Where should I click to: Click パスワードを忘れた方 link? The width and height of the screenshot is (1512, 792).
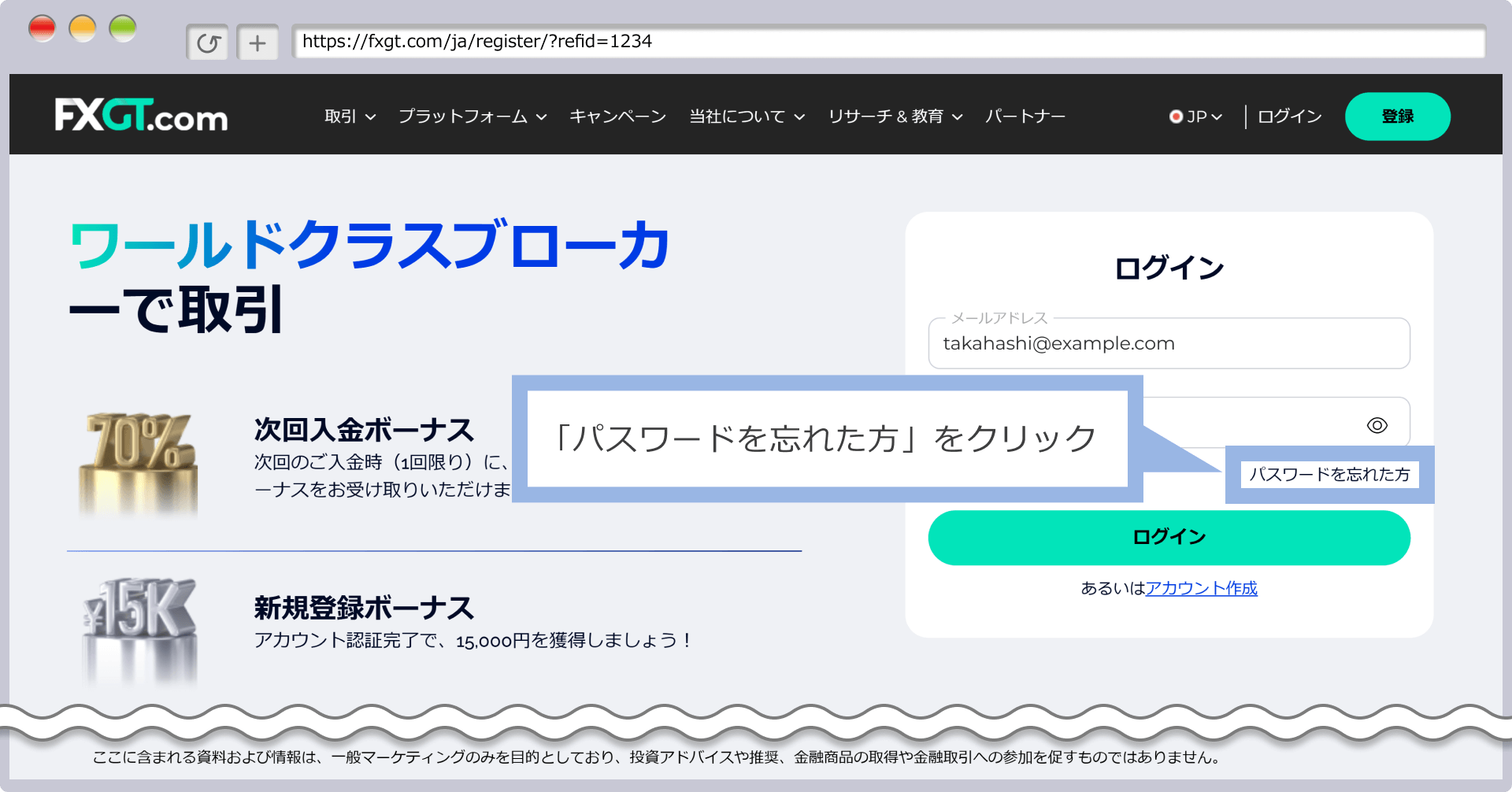point(1329,474)
